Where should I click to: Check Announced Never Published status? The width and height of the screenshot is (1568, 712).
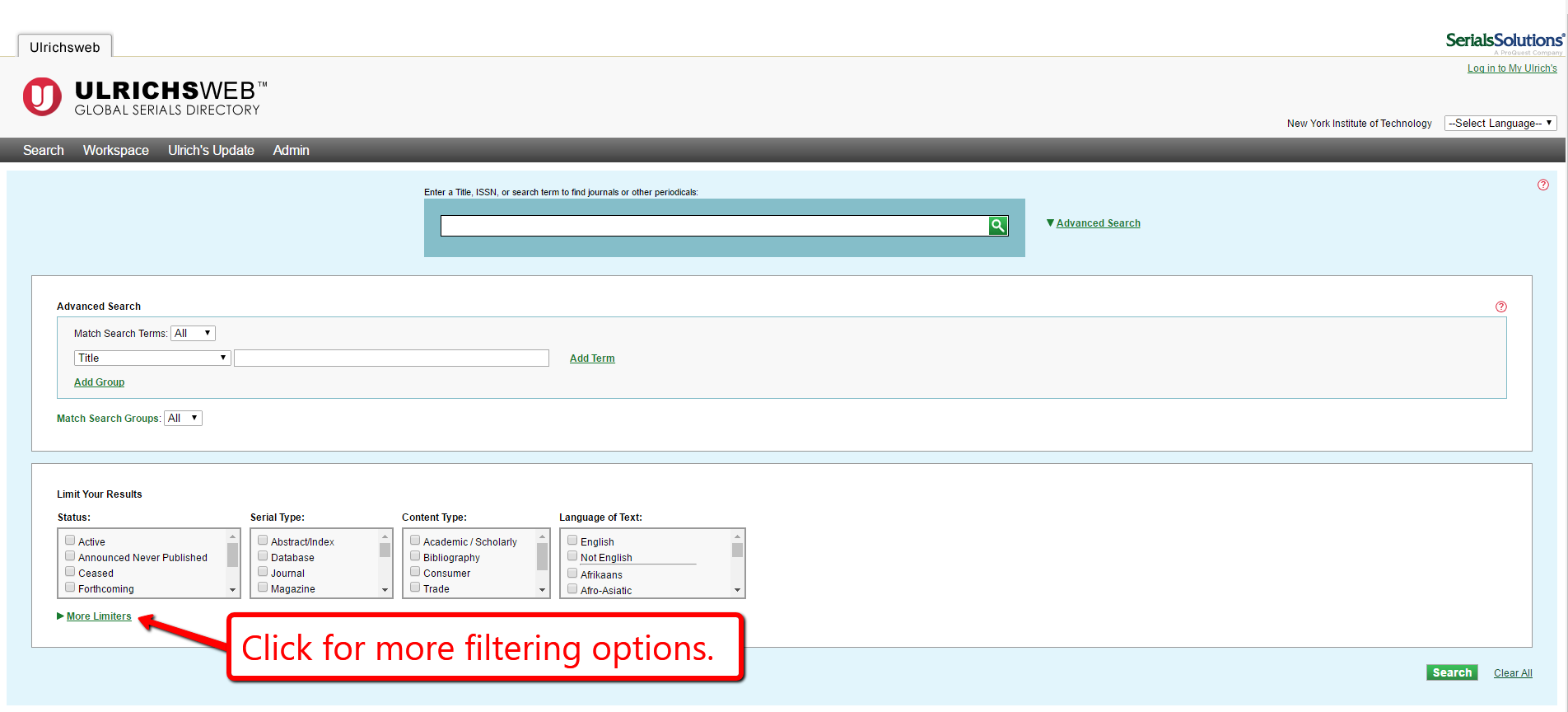[70, 556]
